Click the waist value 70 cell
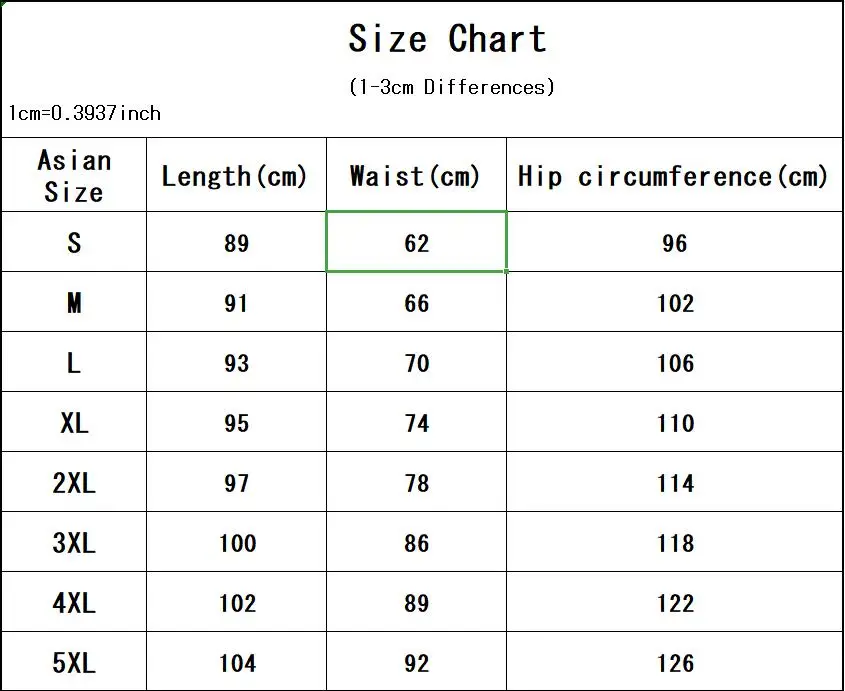This screenshot has height=691, width=845. (x=416, y=362)
